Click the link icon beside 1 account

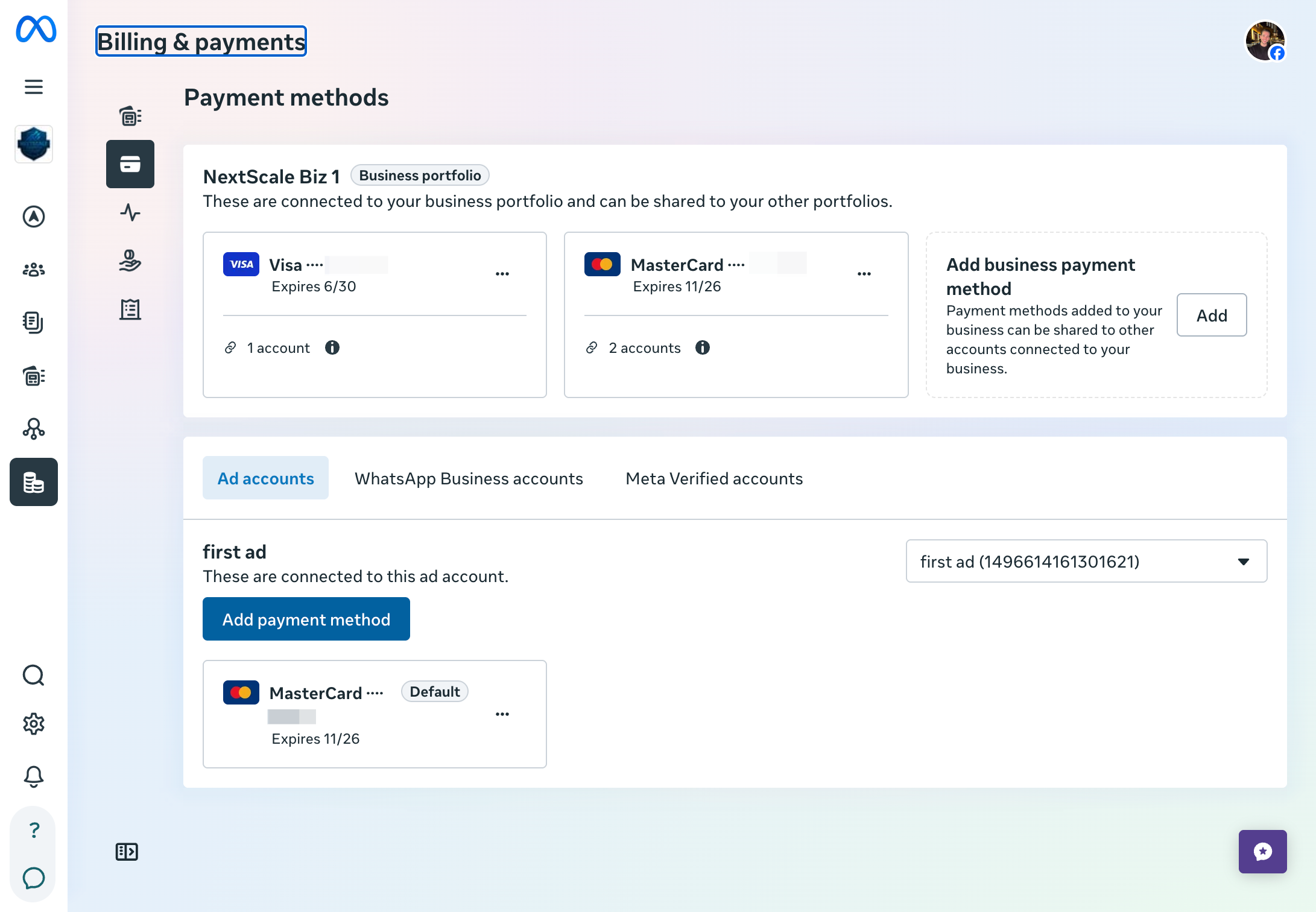[230, 347]
